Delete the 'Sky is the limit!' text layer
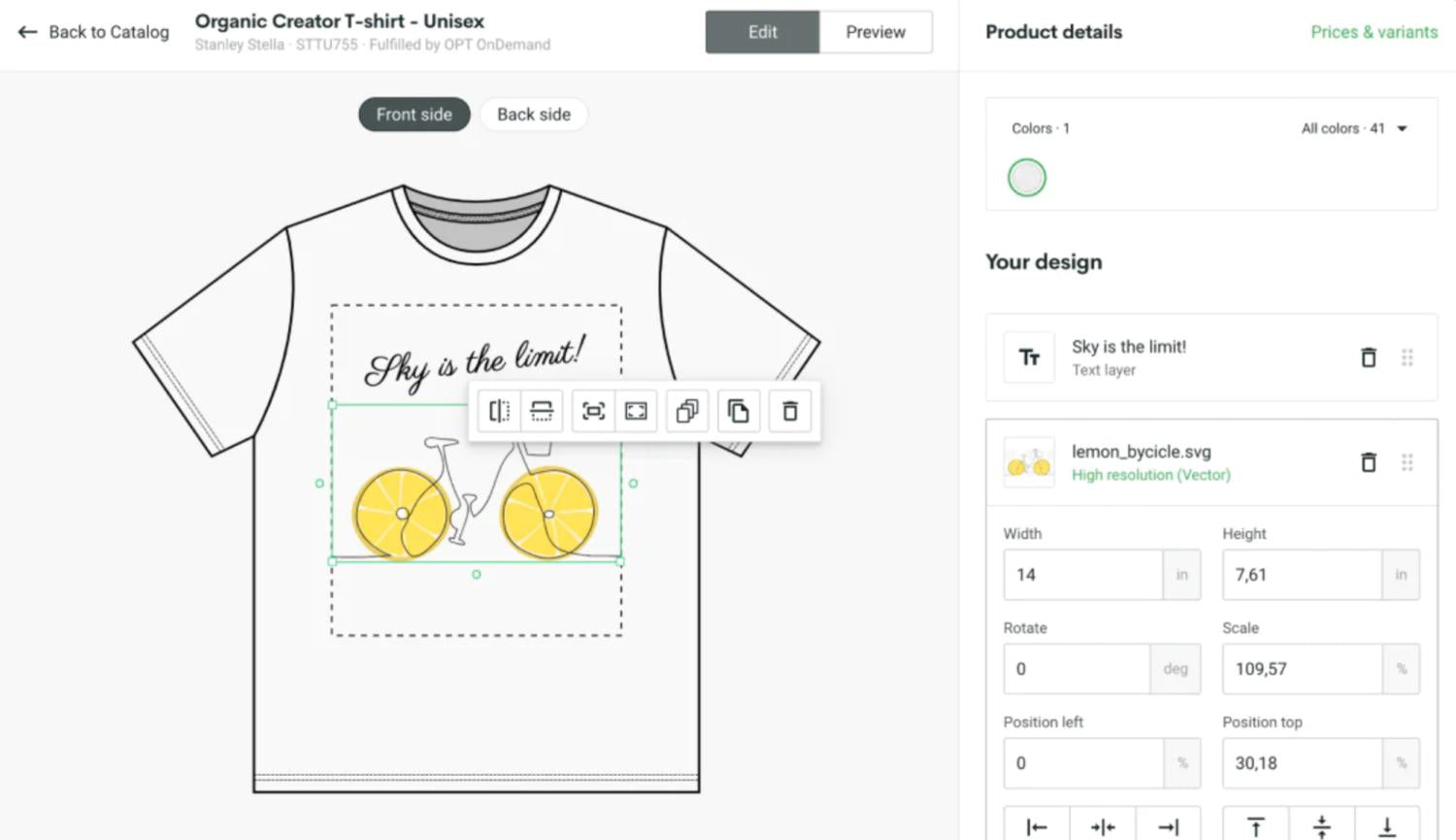1456x840 pixels. (x=1368, y=357)
